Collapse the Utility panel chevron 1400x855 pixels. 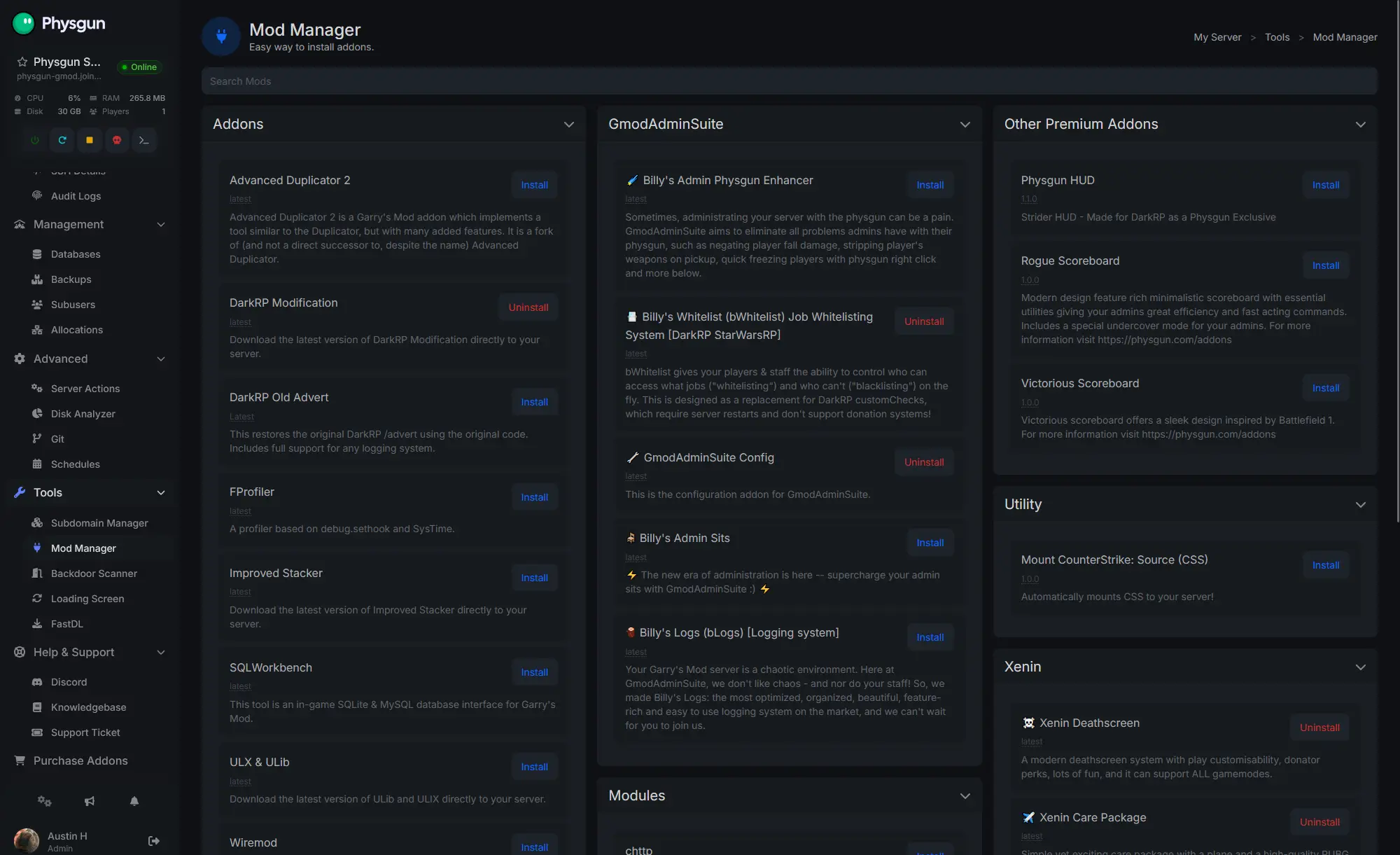pyautogui.click(x=1361, y=505)
